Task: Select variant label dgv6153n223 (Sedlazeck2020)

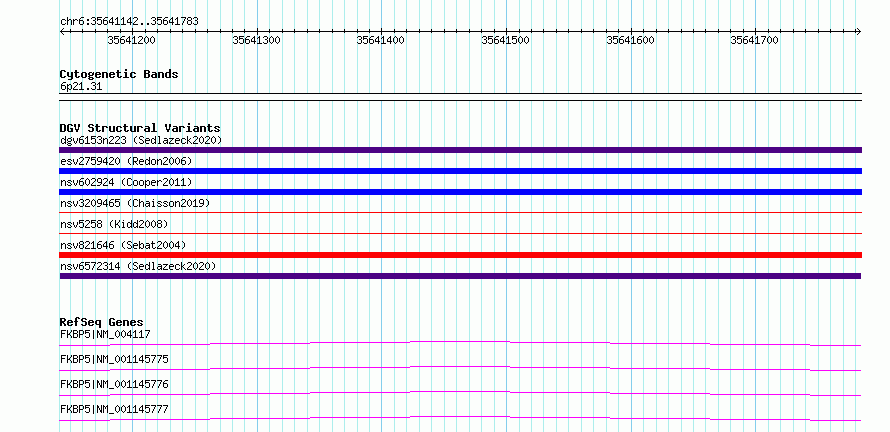Action: (141, 140)
